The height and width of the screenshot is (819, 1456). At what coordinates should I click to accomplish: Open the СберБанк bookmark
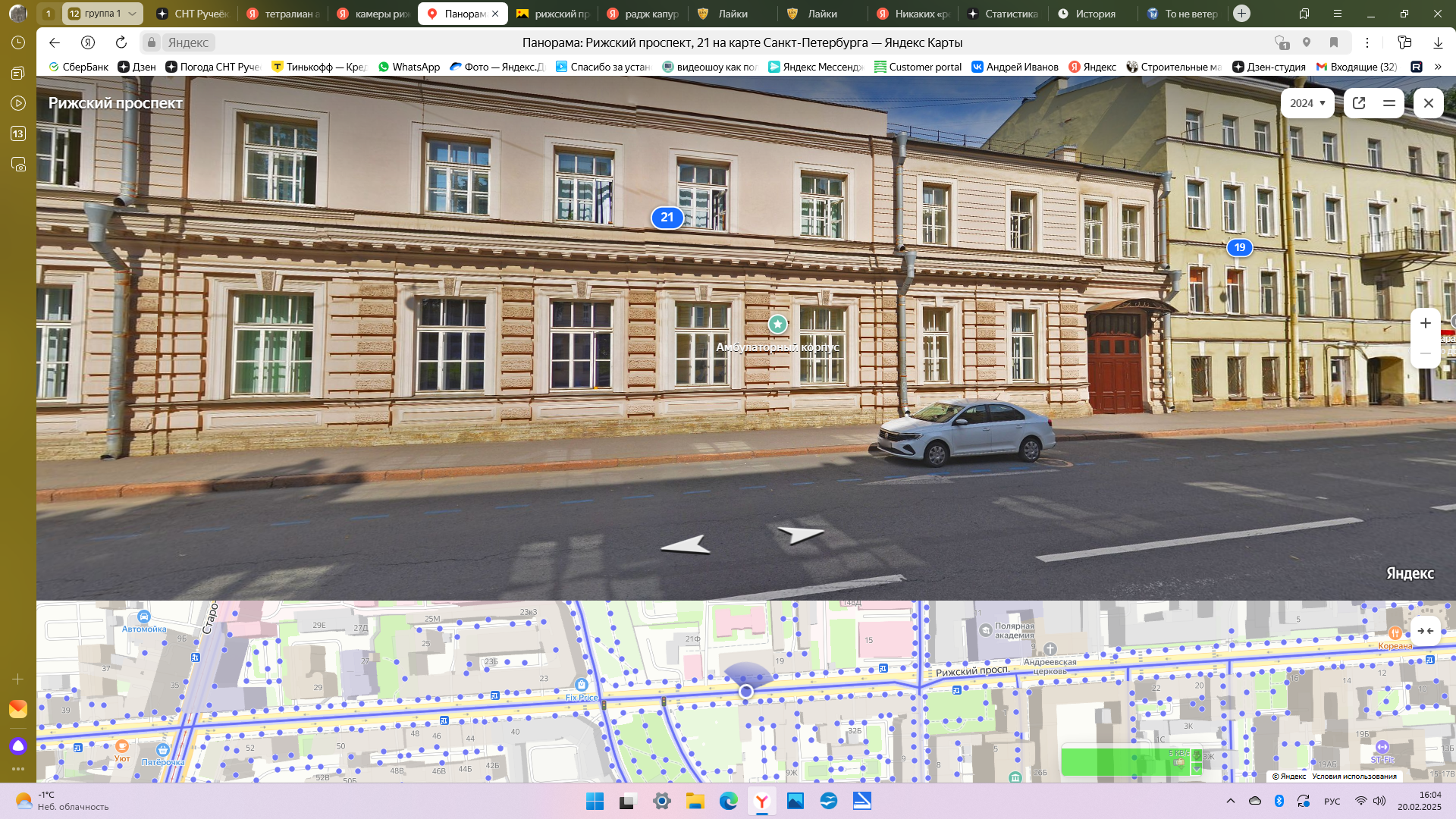(79, 67)
